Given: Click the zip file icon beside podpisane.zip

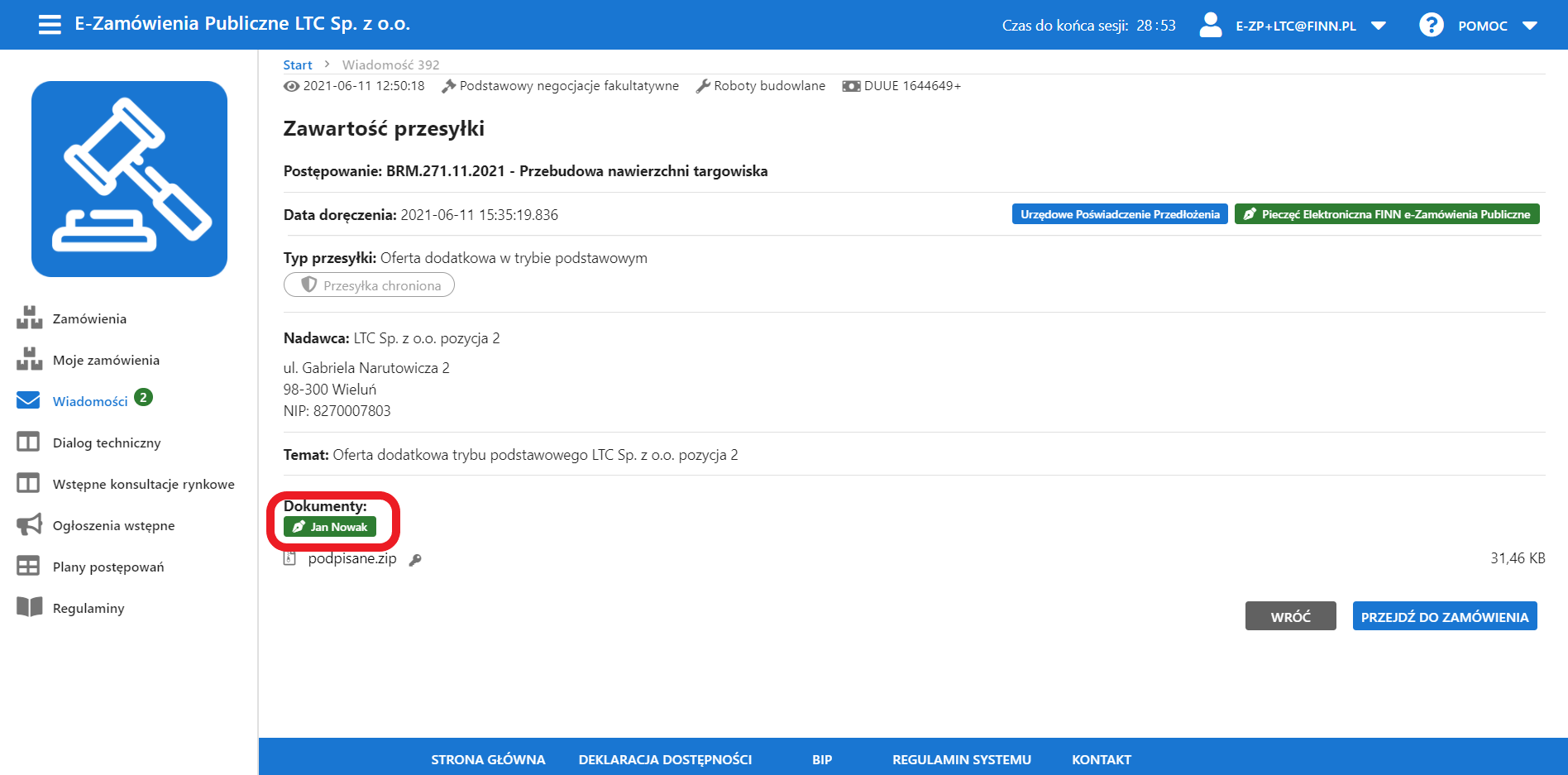Looking at the screenshot, I should coord(290,558).
